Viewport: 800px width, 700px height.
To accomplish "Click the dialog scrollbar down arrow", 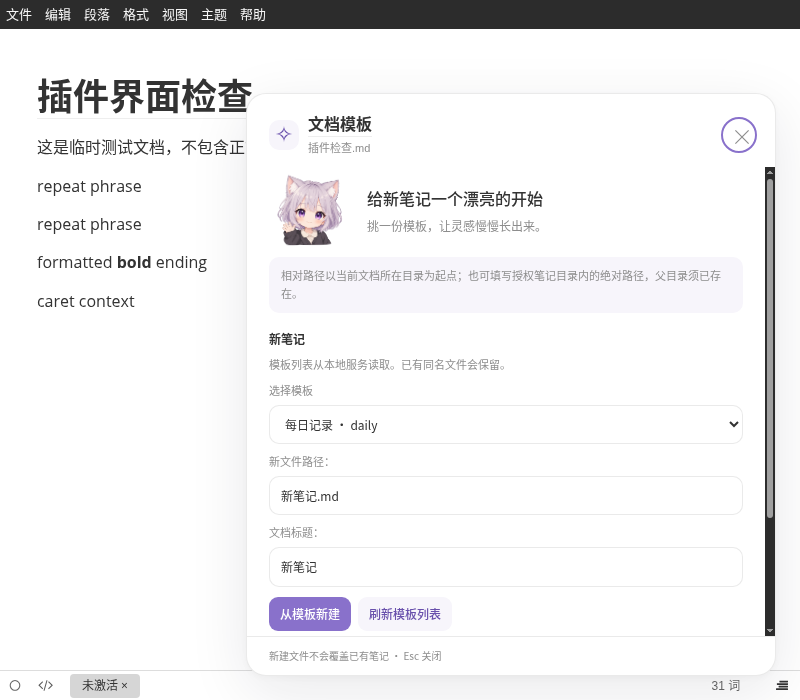I will 770,631.
